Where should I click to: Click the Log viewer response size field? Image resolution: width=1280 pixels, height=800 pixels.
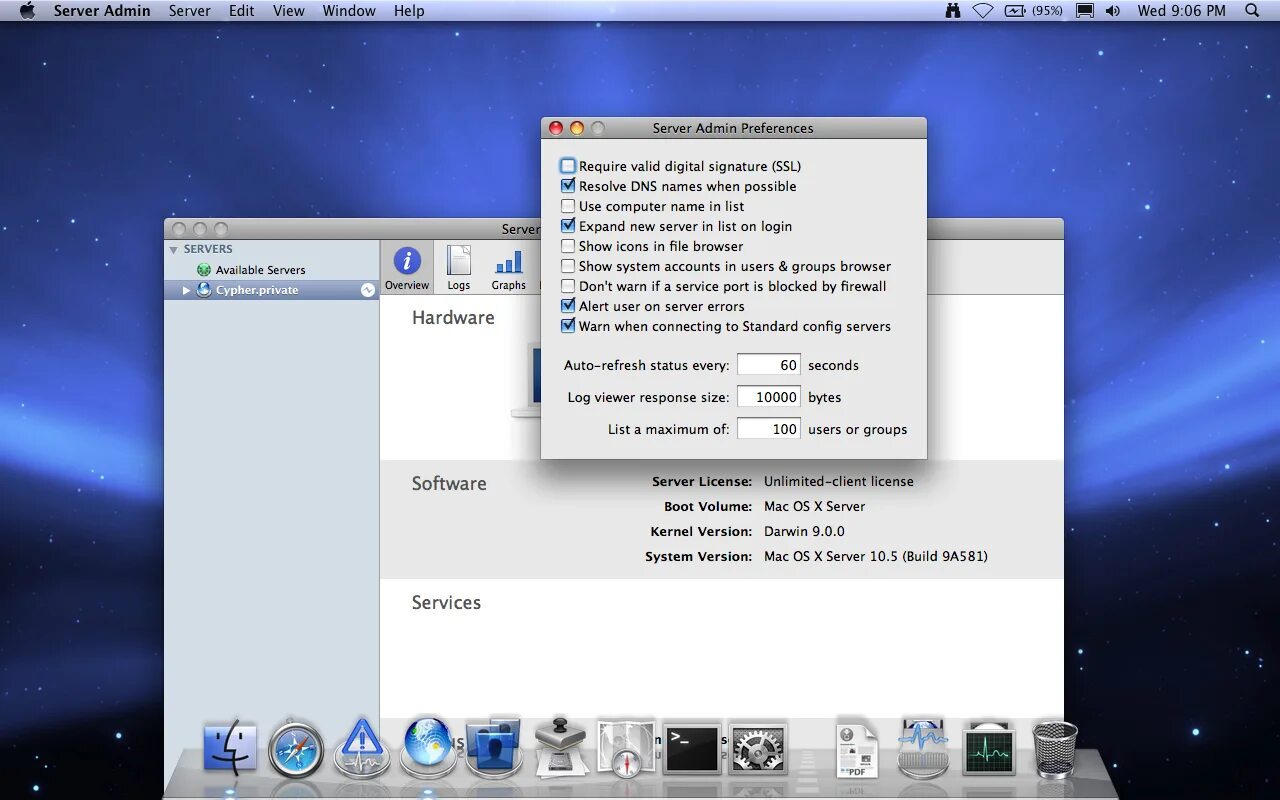click(768, 397)
